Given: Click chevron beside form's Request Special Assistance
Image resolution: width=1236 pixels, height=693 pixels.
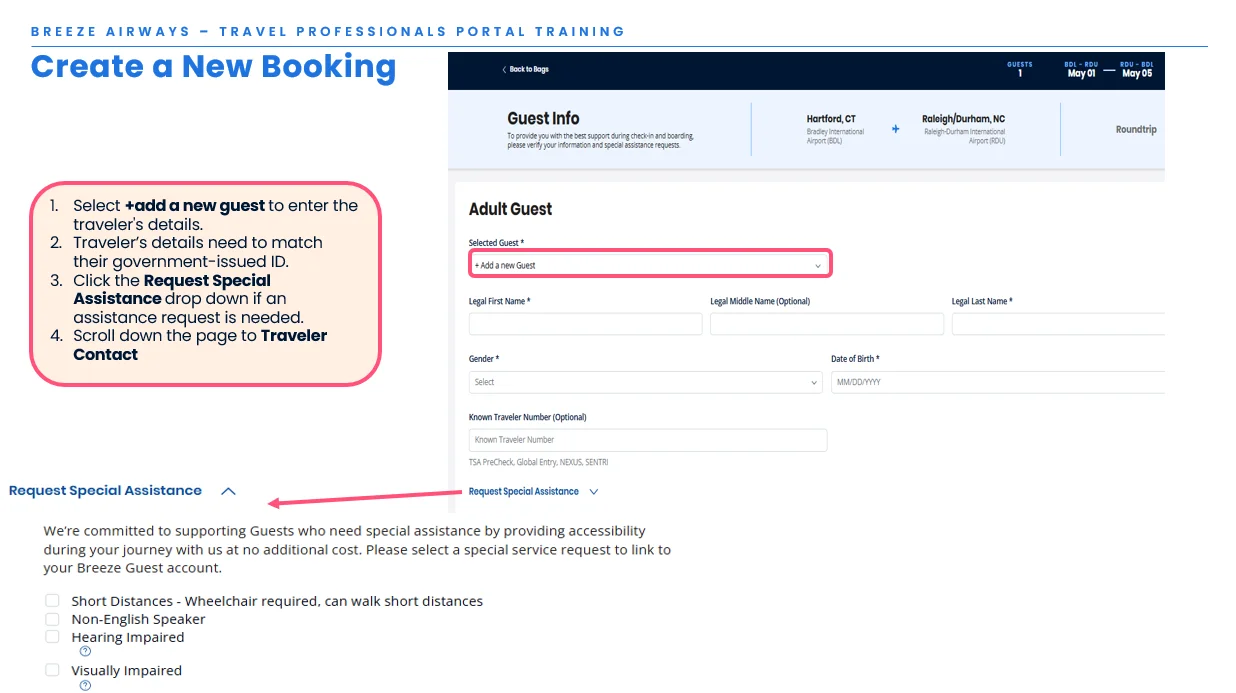Looking at the screenshot, I should (593, 492).
